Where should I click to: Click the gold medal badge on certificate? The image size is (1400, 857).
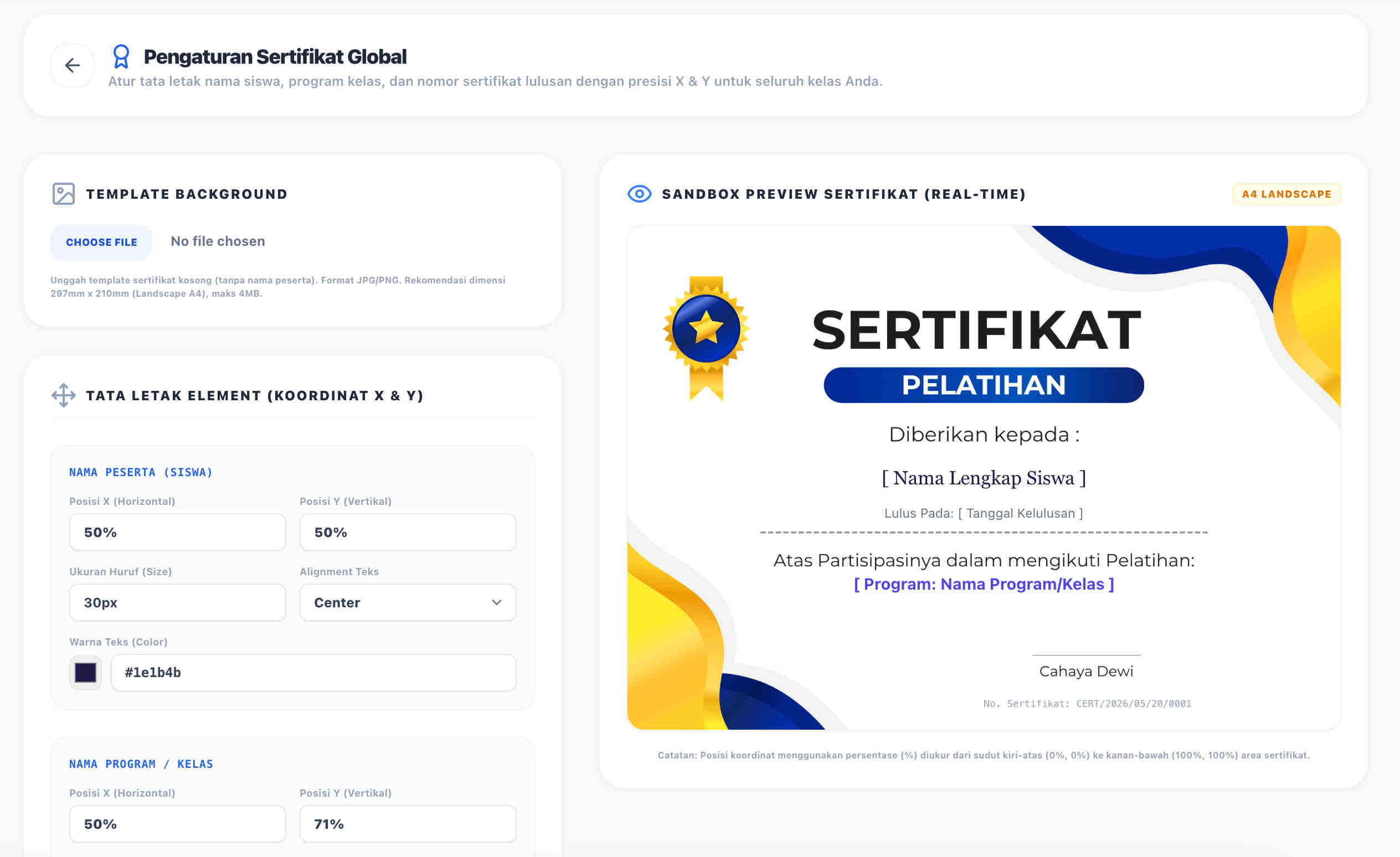click(706, 338)
